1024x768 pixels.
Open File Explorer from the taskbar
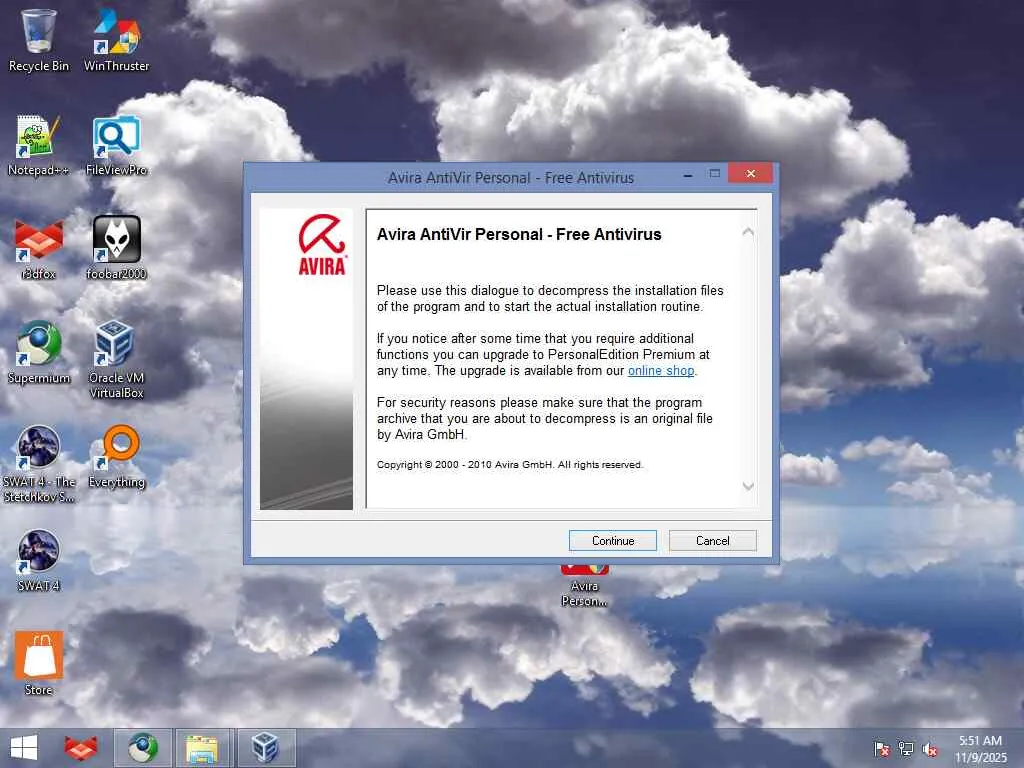point(202,748)
